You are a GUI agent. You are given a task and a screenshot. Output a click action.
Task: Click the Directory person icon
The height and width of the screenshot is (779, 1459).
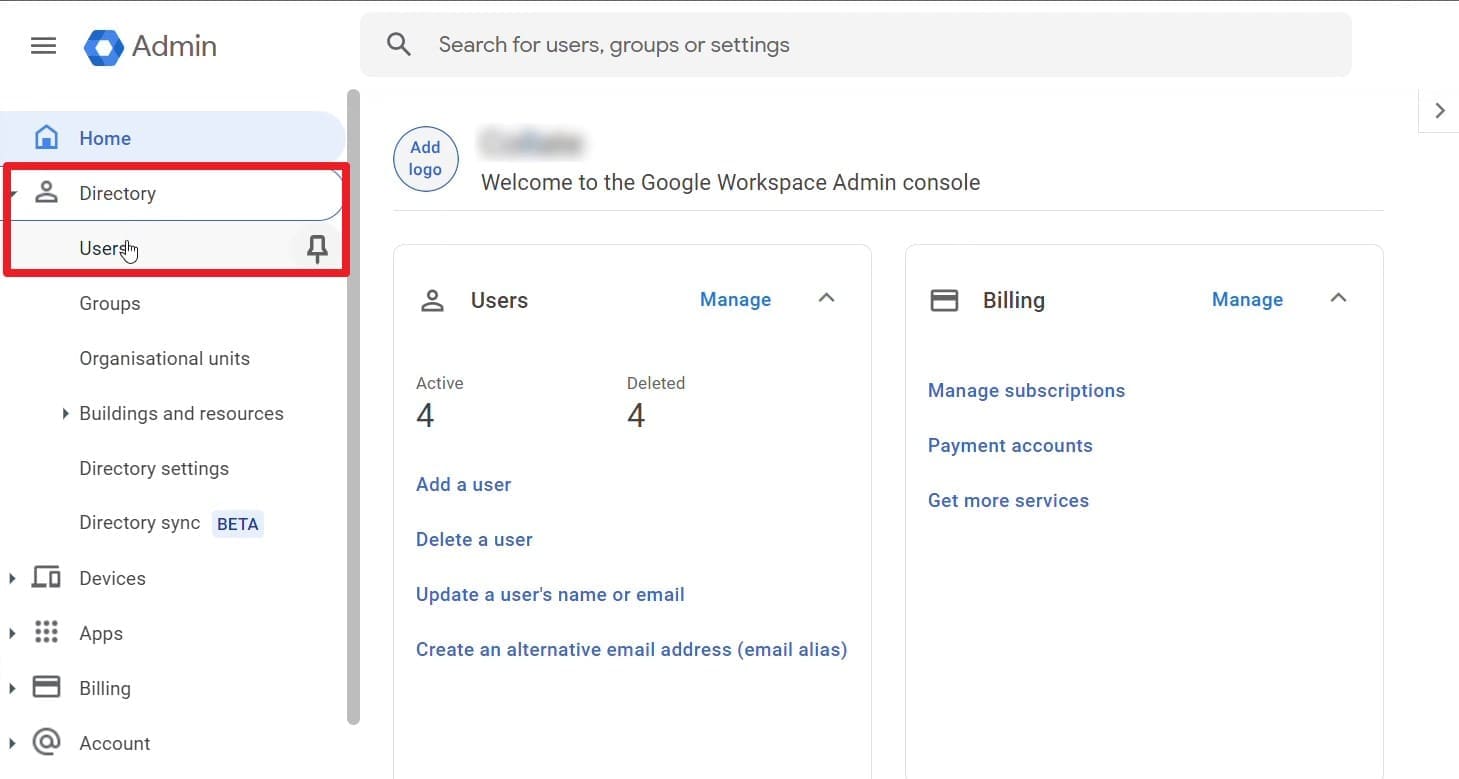pyautogui.click(x=46, y=193)
